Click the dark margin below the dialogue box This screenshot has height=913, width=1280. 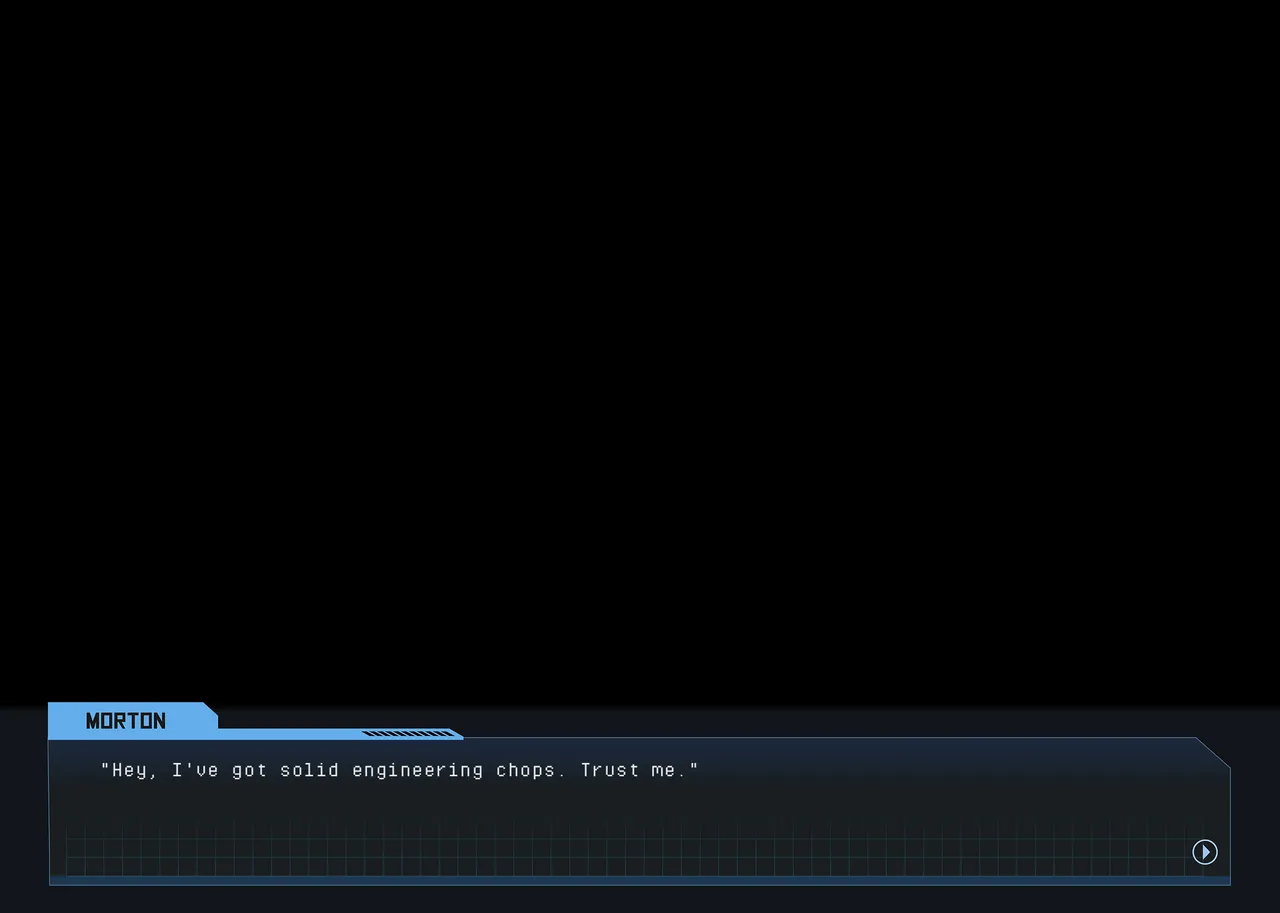click(x=640, y=899)
